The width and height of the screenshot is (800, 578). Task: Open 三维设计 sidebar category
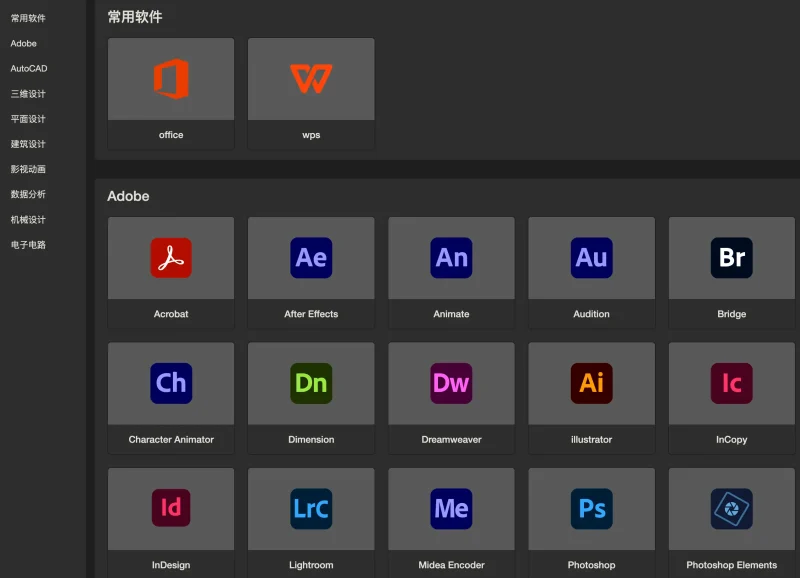[x=28, y=94]
